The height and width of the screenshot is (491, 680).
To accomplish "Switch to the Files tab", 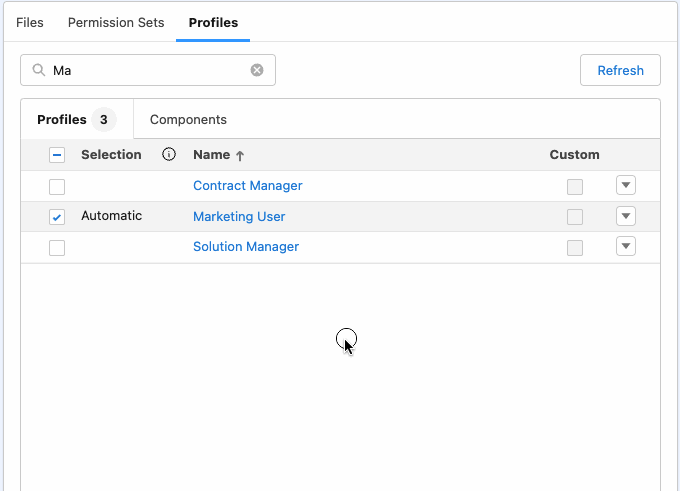I will point(30,22).
